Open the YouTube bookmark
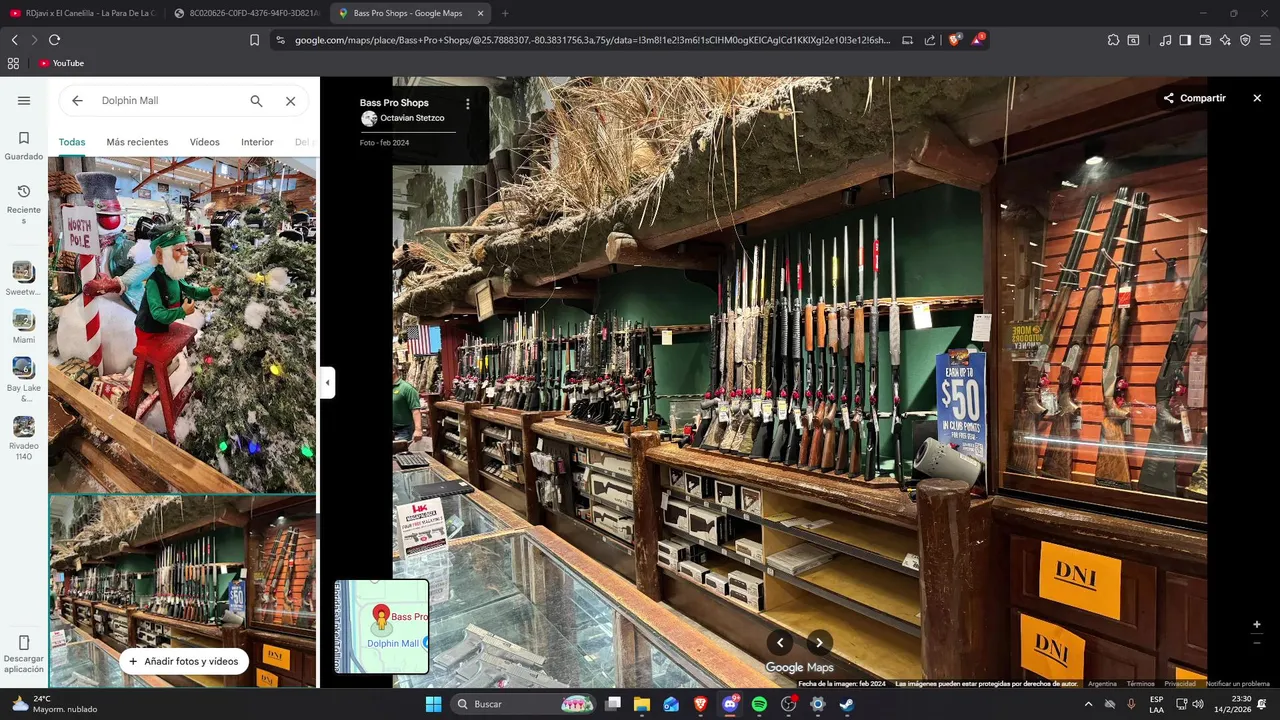 (x=61, y=63)
